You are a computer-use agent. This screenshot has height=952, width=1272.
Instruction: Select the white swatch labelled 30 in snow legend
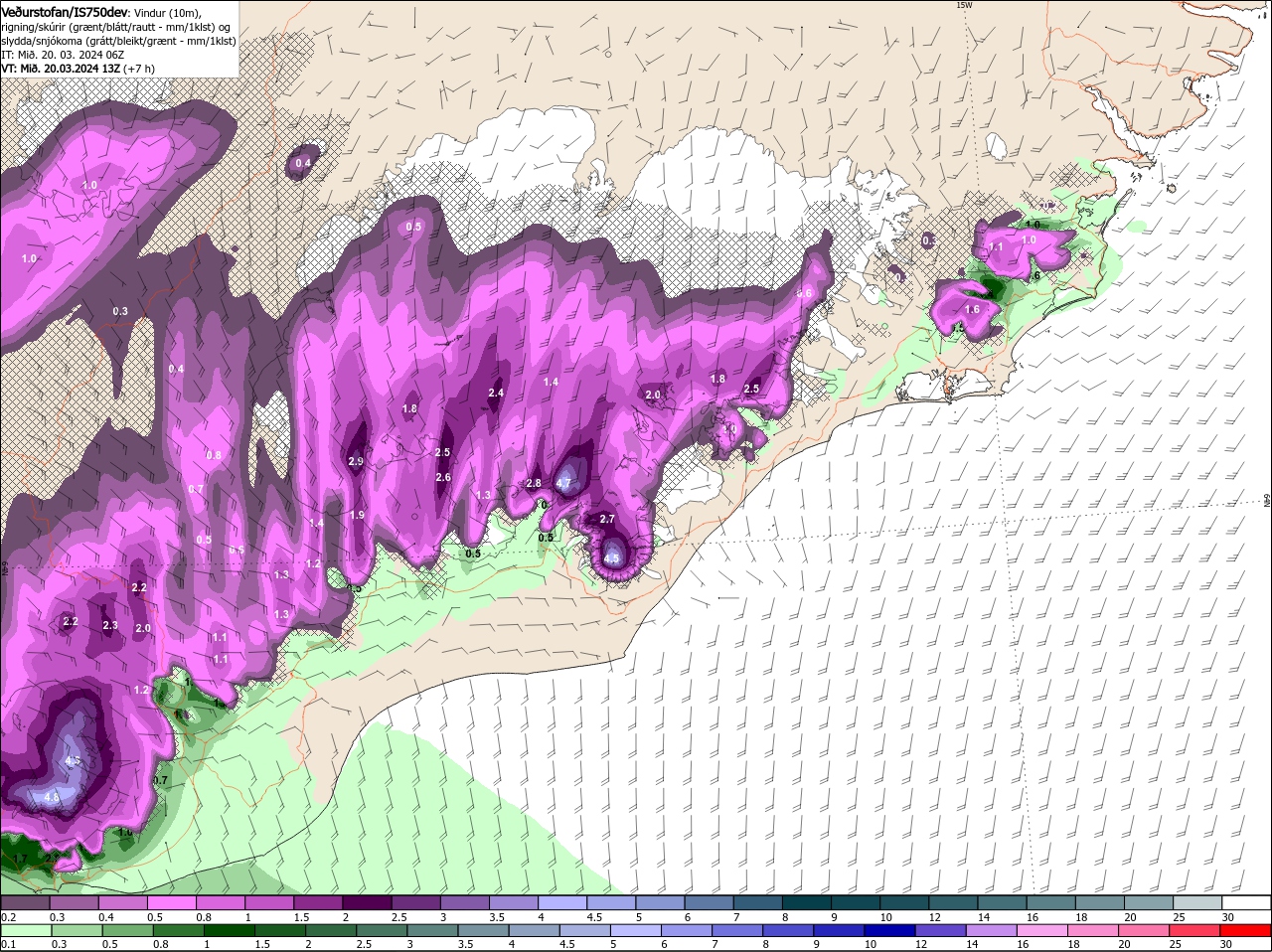point(1246,903)
